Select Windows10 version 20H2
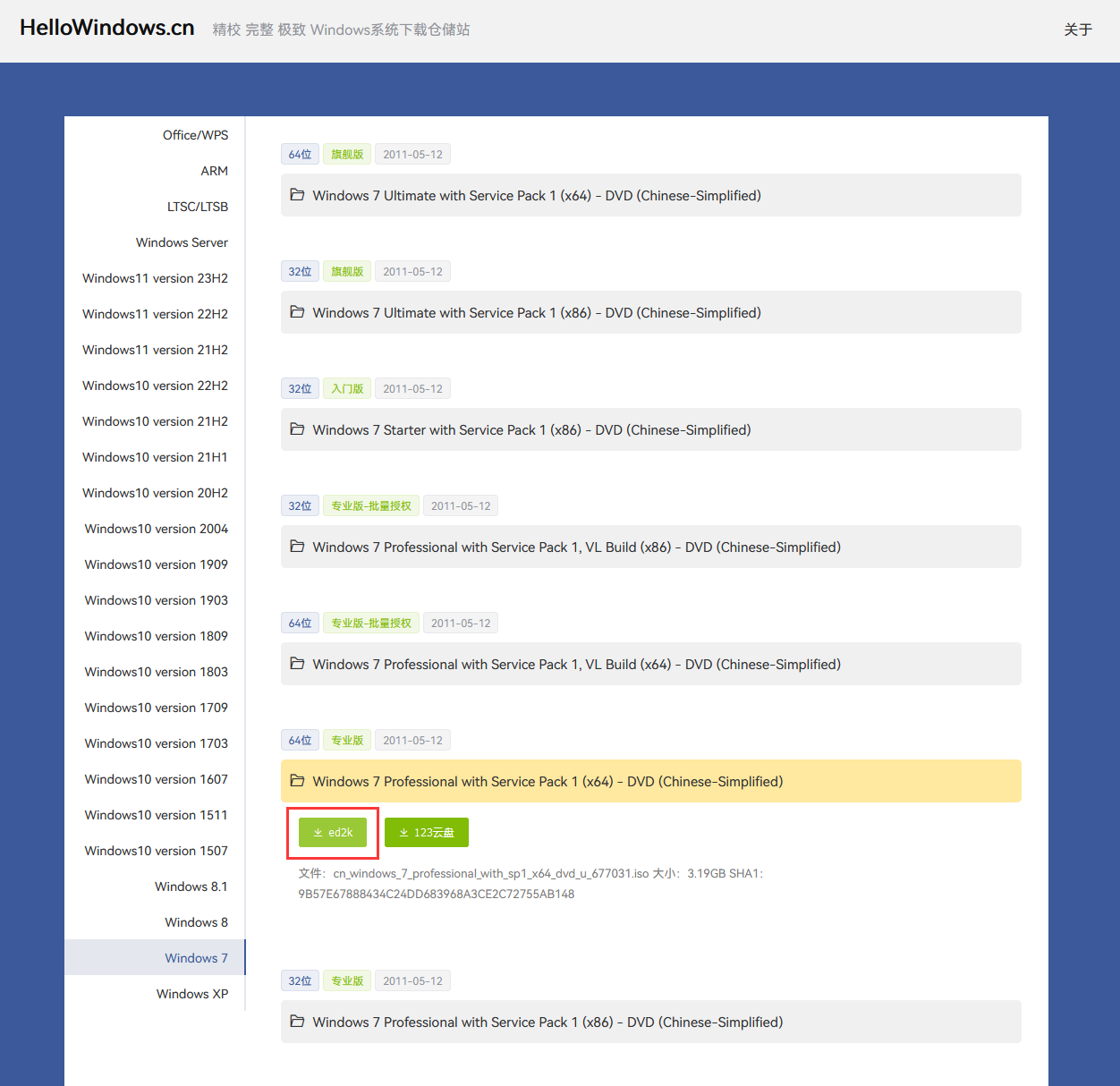1120x1086 pixels. (155, 493)
